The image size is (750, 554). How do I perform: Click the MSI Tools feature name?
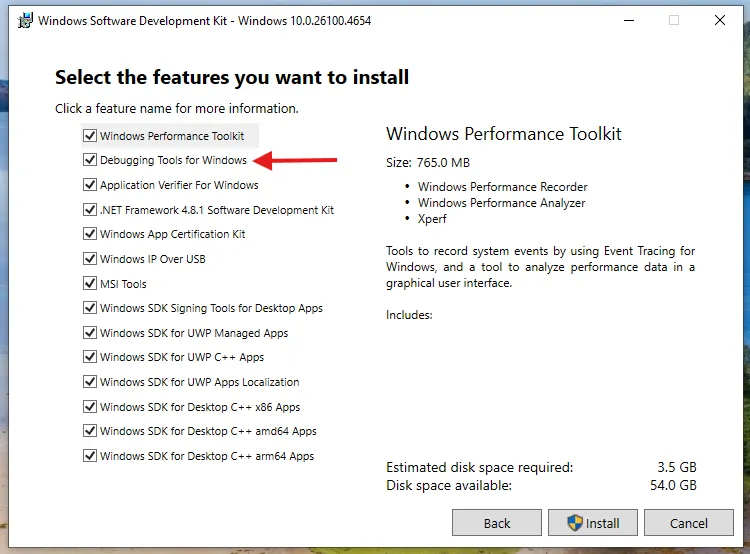(x=123, y=284)
